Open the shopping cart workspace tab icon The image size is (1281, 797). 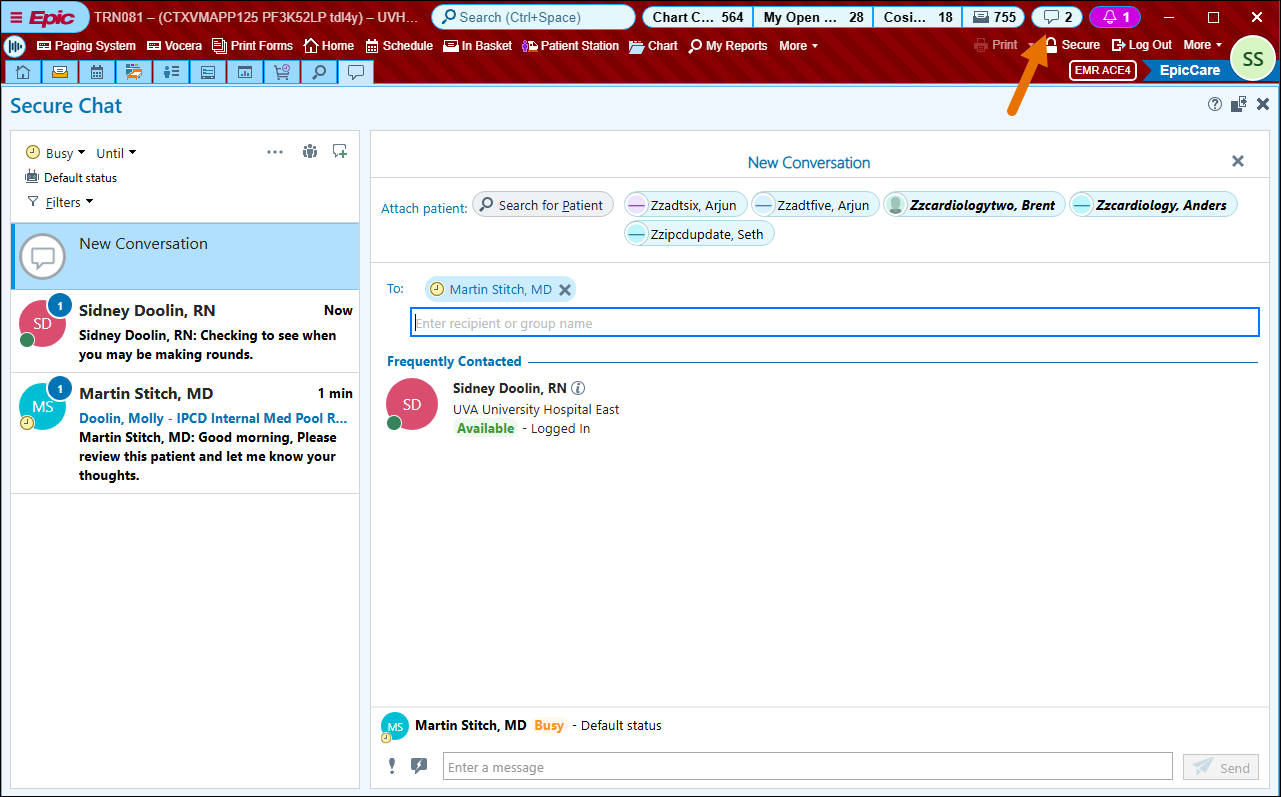282,72
